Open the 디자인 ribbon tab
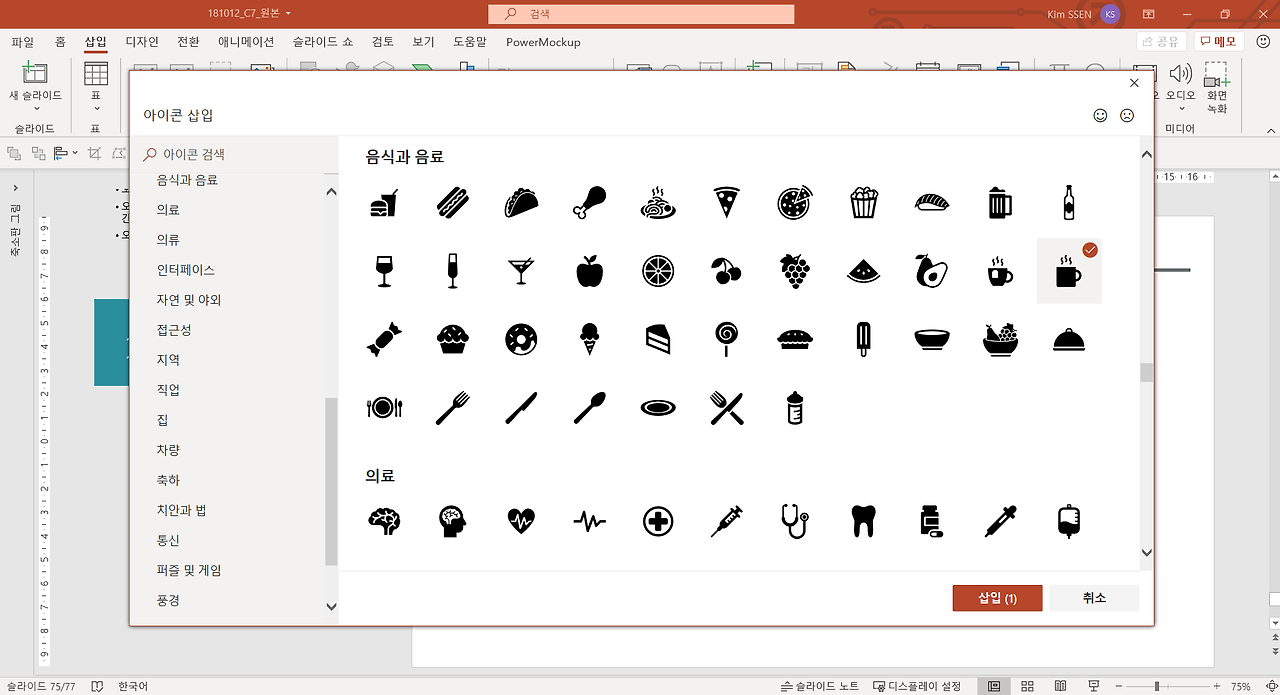 [142, 42]
